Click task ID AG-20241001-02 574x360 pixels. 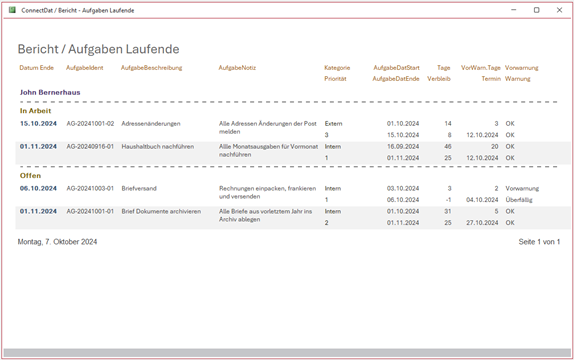(x=90, y=123)
